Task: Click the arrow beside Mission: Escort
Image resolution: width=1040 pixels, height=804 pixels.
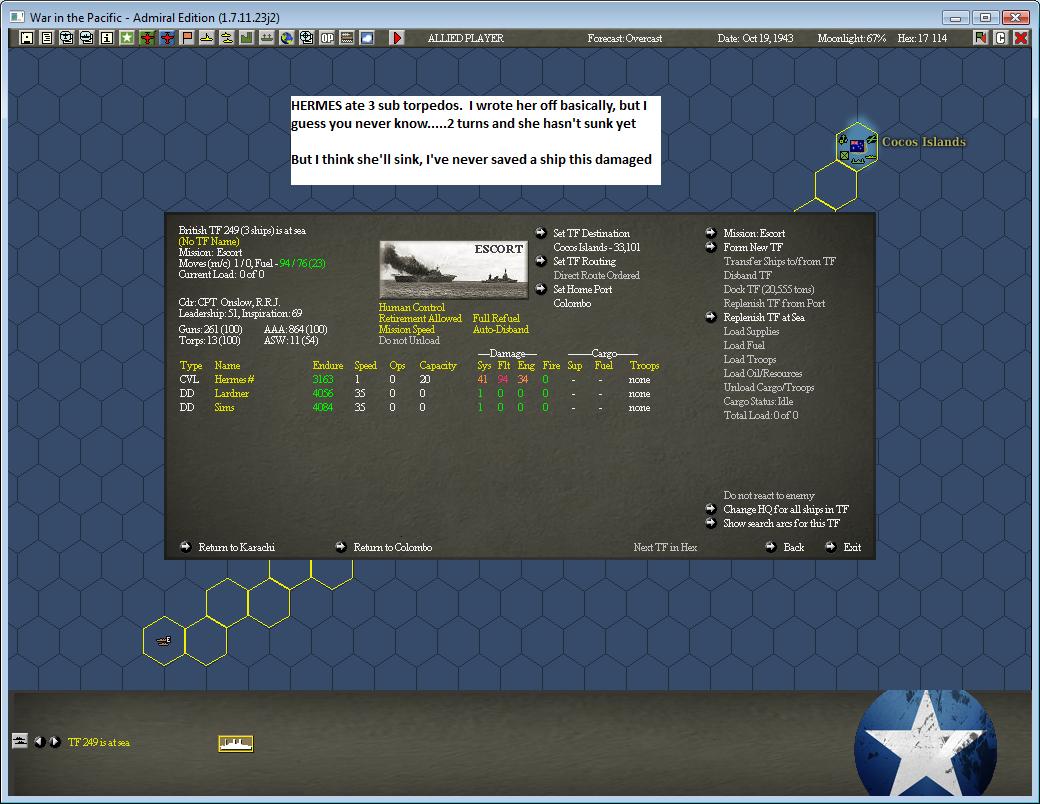Action: (x=710, y=233)
